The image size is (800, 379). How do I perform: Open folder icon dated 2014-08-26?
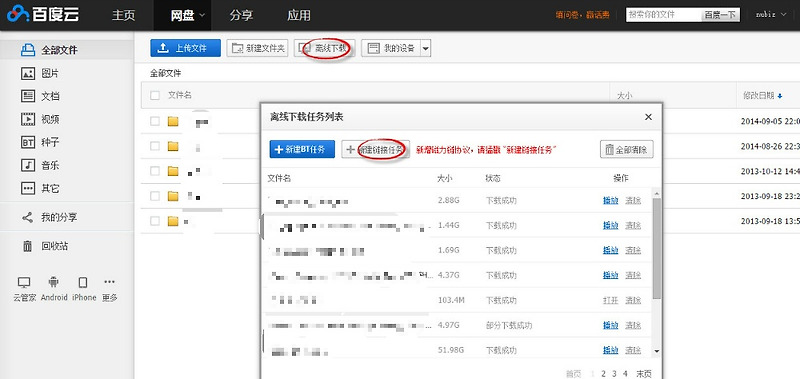(173, 146)
